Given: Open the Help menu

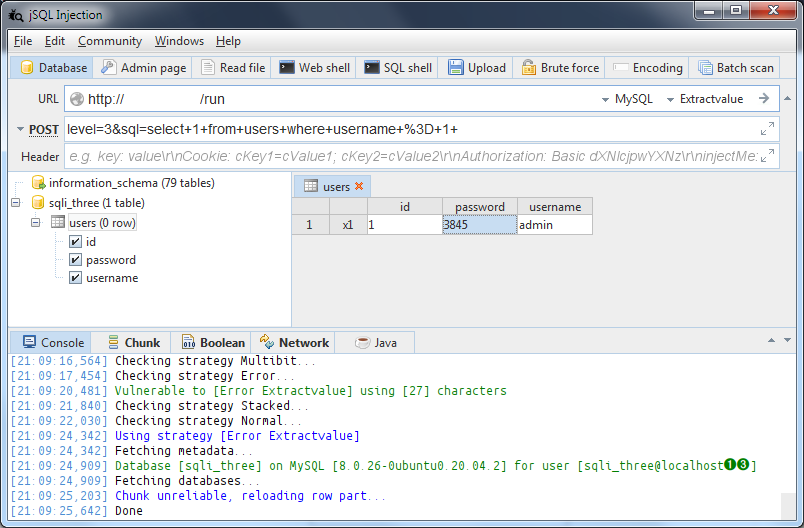Looking at the screenshot, I should pyautogui.click(x=228, y=41).
